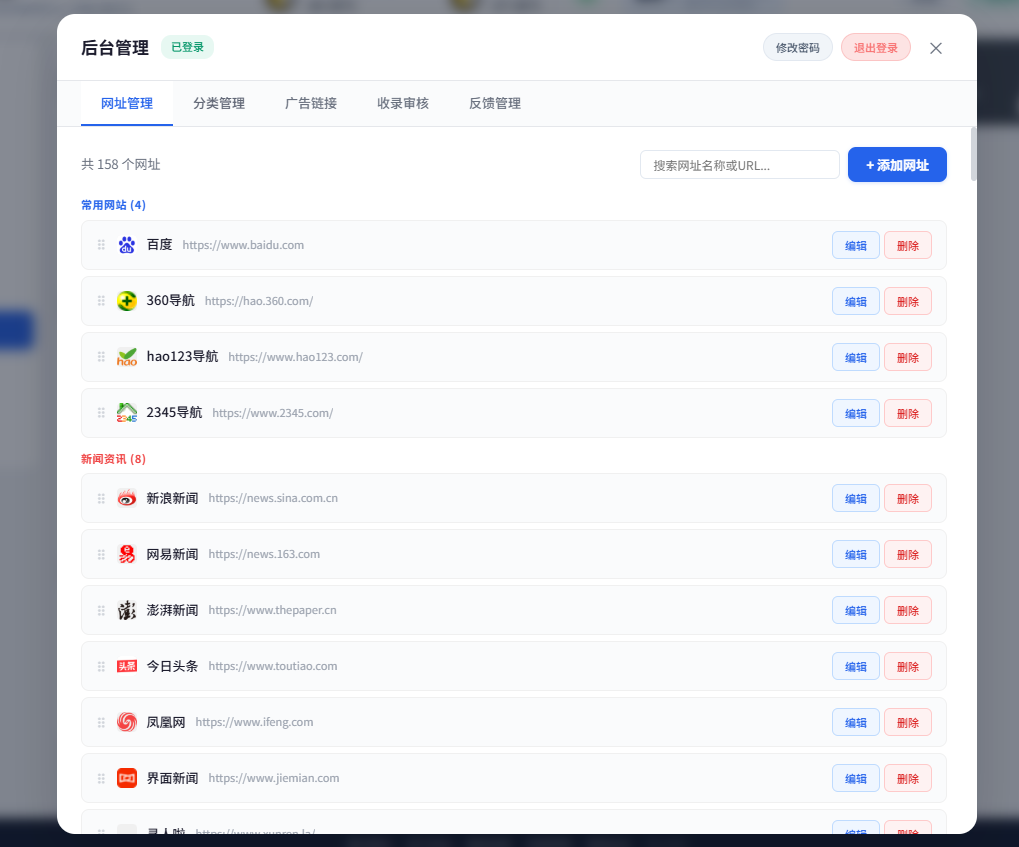Edit the hao123导航 entry
This screenshot has width=1019, height=847.
[856, 357]
